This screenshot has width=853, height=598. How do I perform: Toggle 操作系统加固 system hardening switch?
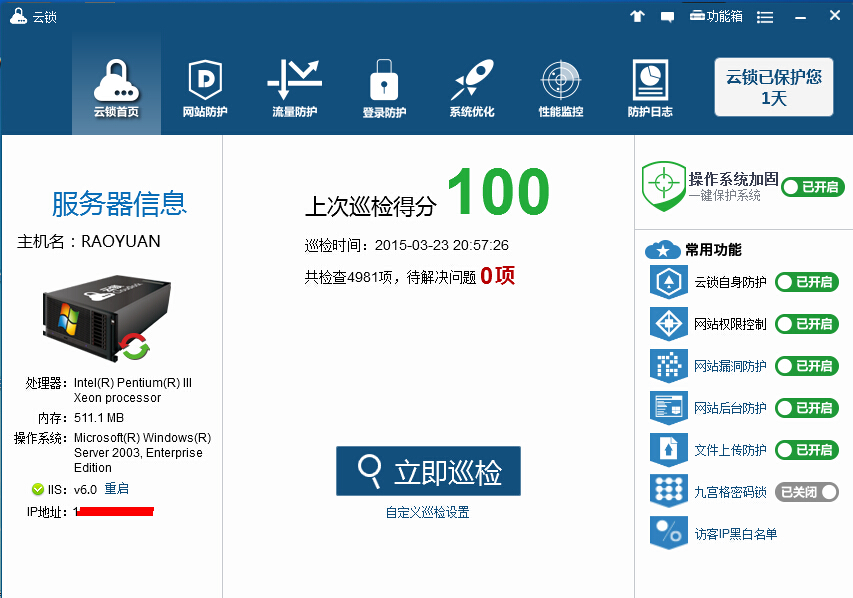tap(812, 187)
